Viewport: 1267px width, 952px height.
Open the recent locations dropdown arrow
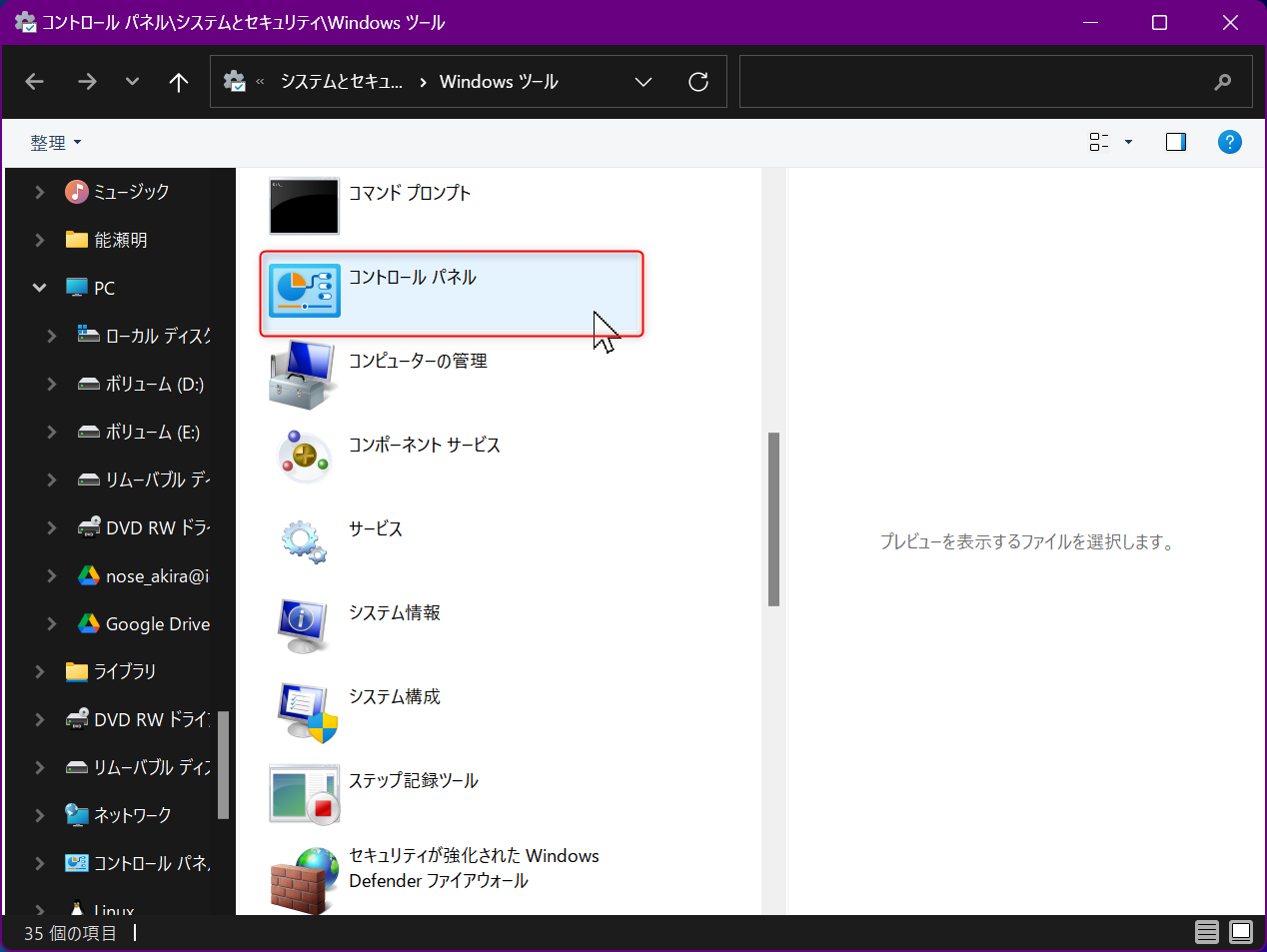coord(132,82)
